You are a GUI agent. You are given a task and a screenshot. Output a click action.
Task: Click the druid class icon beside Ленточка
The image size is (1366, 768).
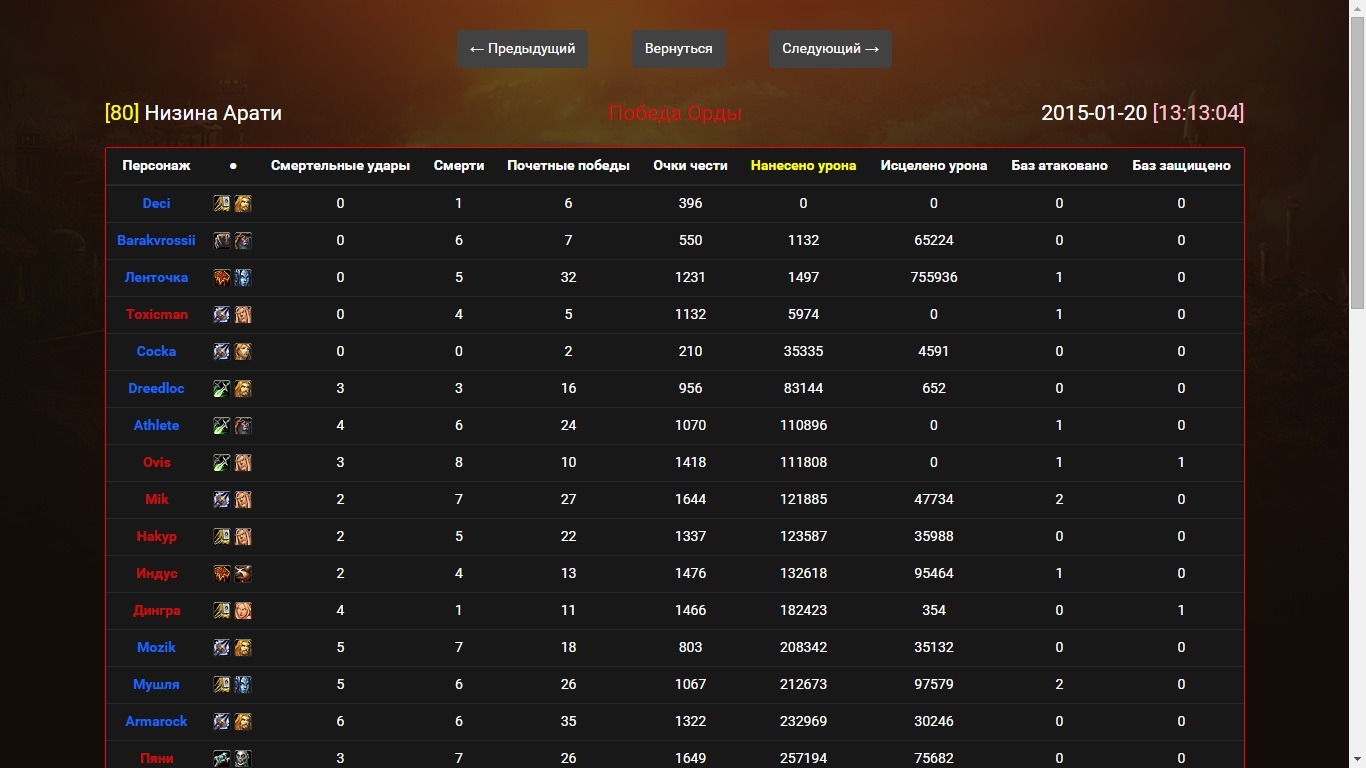click(222, 278)
